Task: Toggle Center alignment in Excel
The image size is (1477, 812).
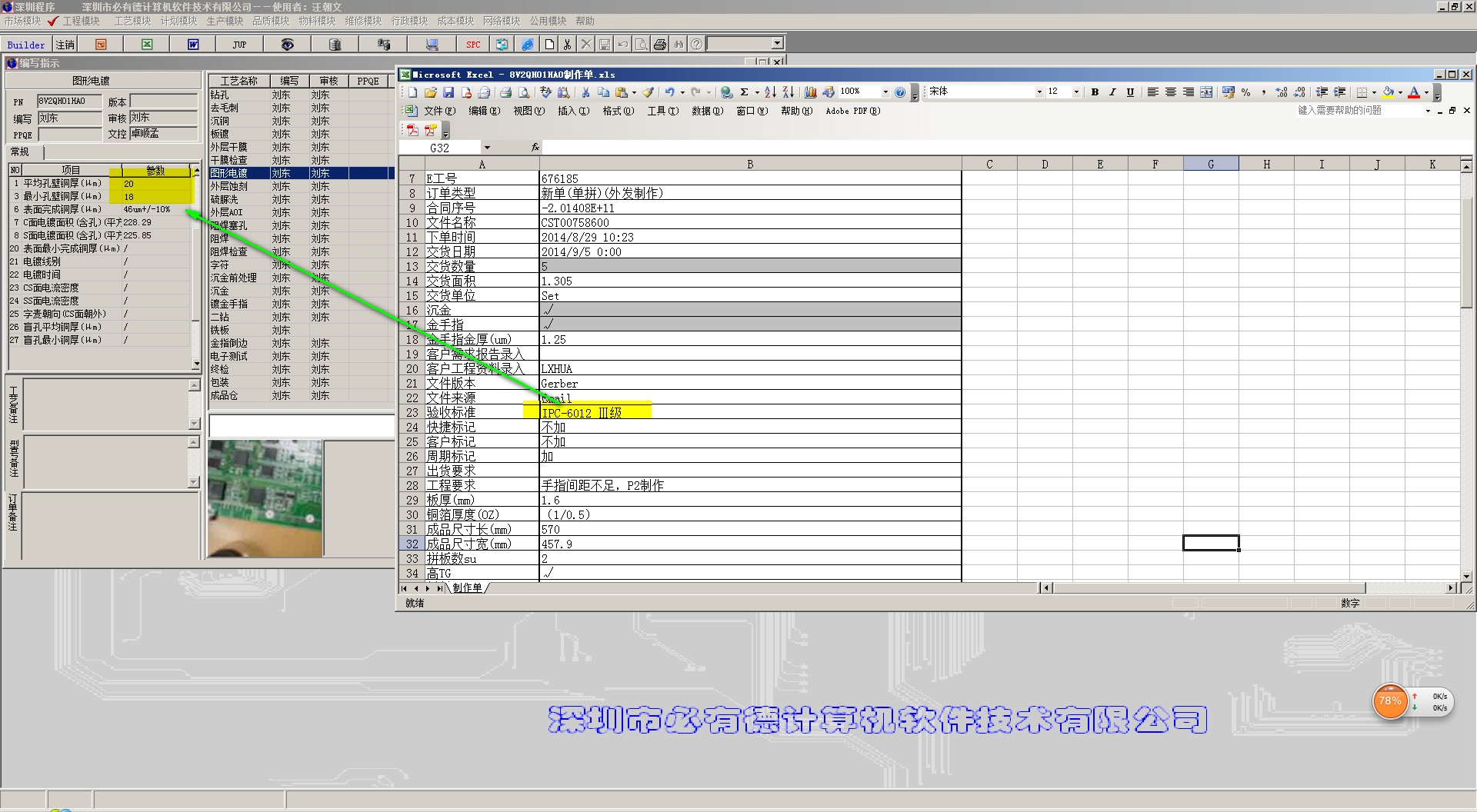Action: tap(1171, 92)
